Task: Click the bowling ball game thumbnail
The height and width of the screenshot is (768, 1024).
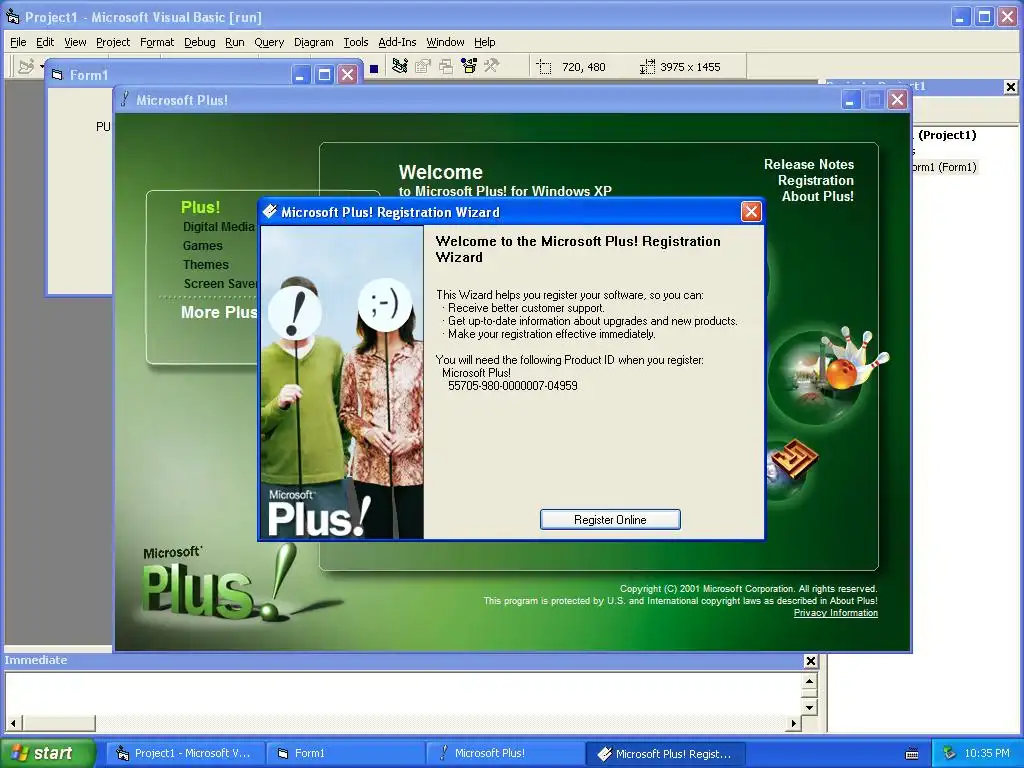Action: point(828,375)
